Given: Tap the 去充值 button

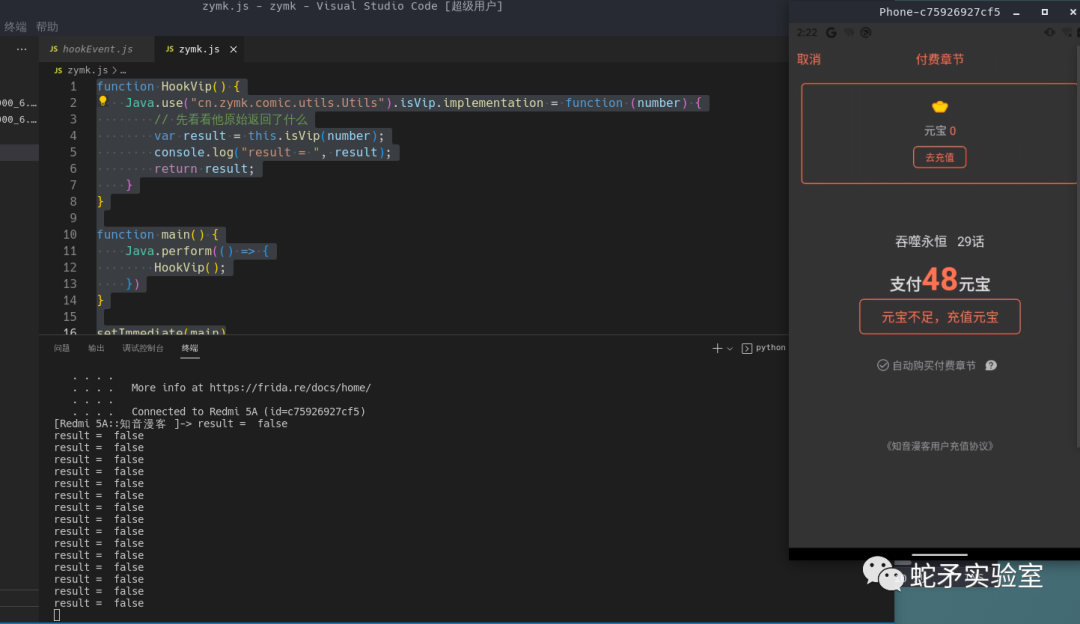Looking at the screenshot, I should pos(939,158).
